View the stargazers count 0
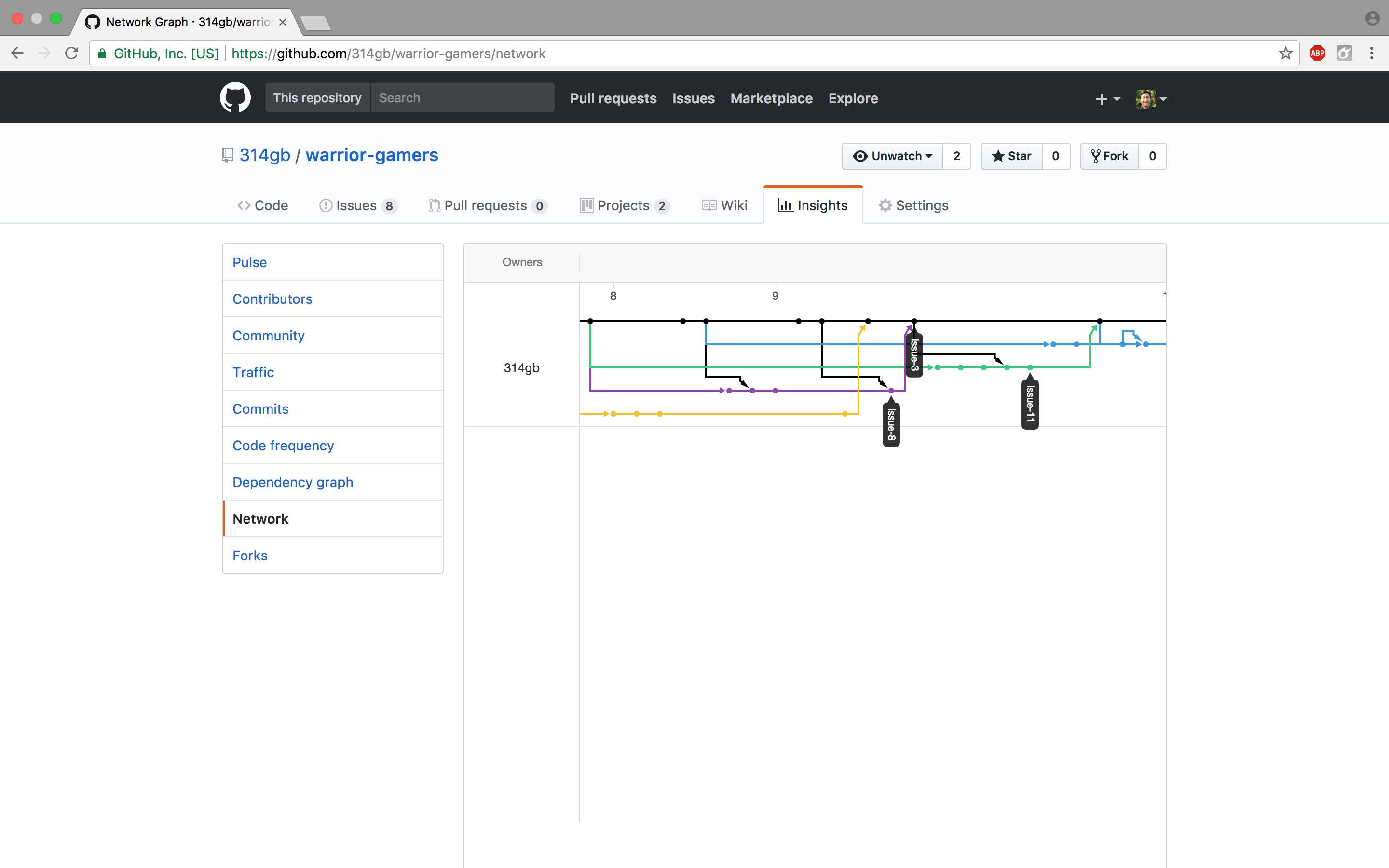Screen dimensions: 1389x868 coord(1056,156)
